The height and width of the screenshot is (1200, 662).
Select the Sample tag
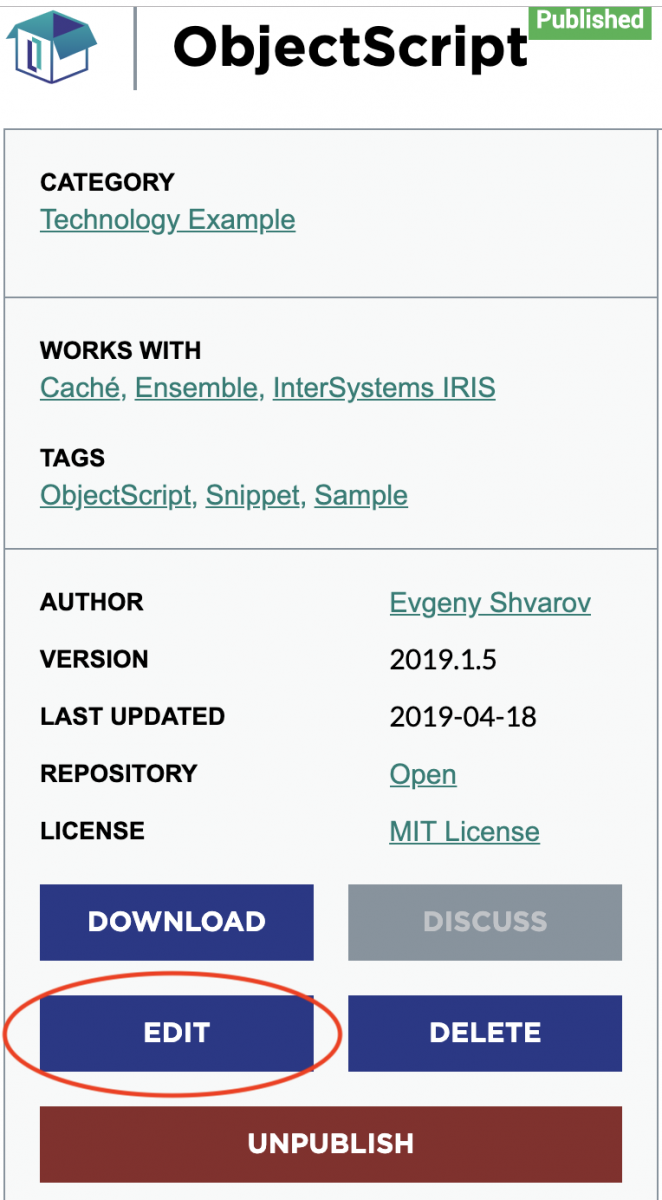[361, 495]
